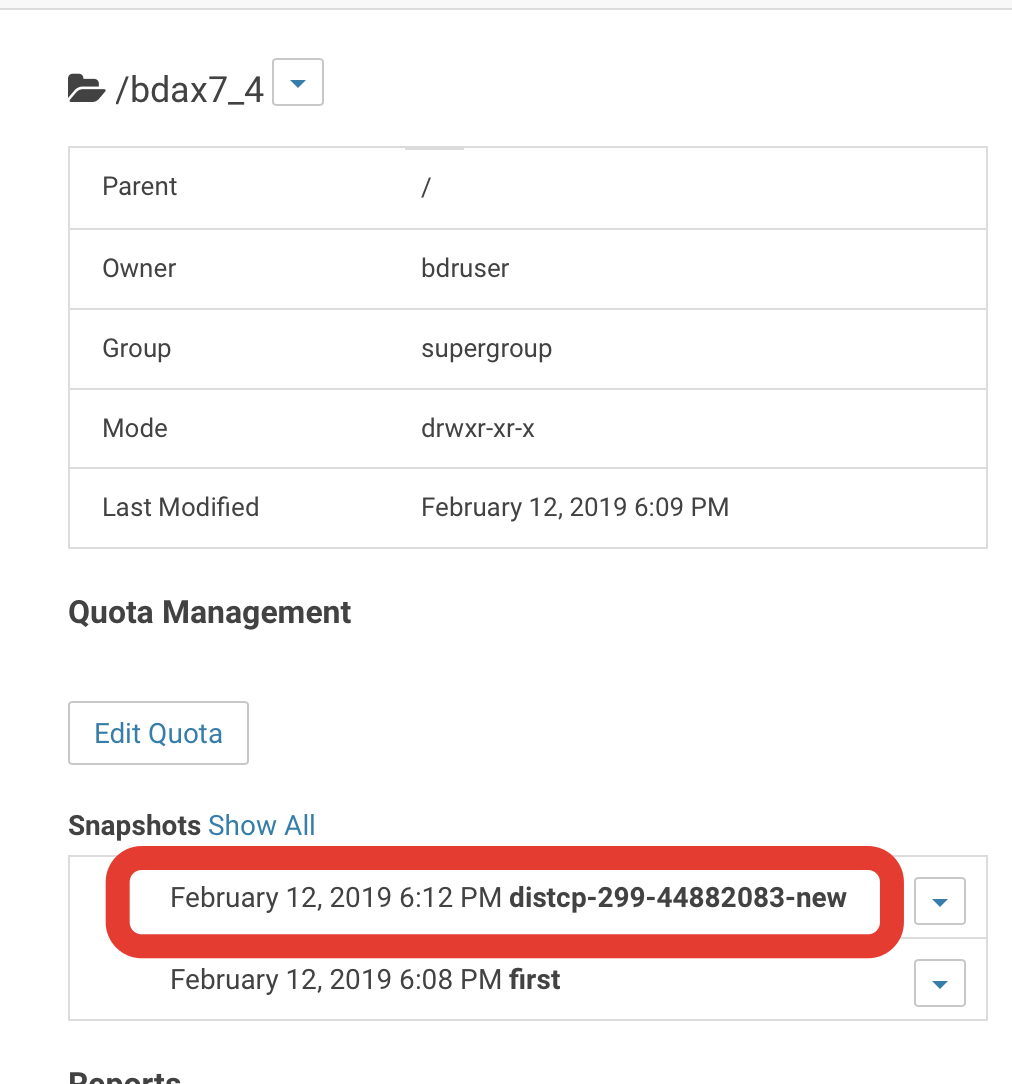Image resolution: width=1012 pixels, height=1084 pixels.
Task: Show all snapshots via Show All link
Action: (262, 825)
